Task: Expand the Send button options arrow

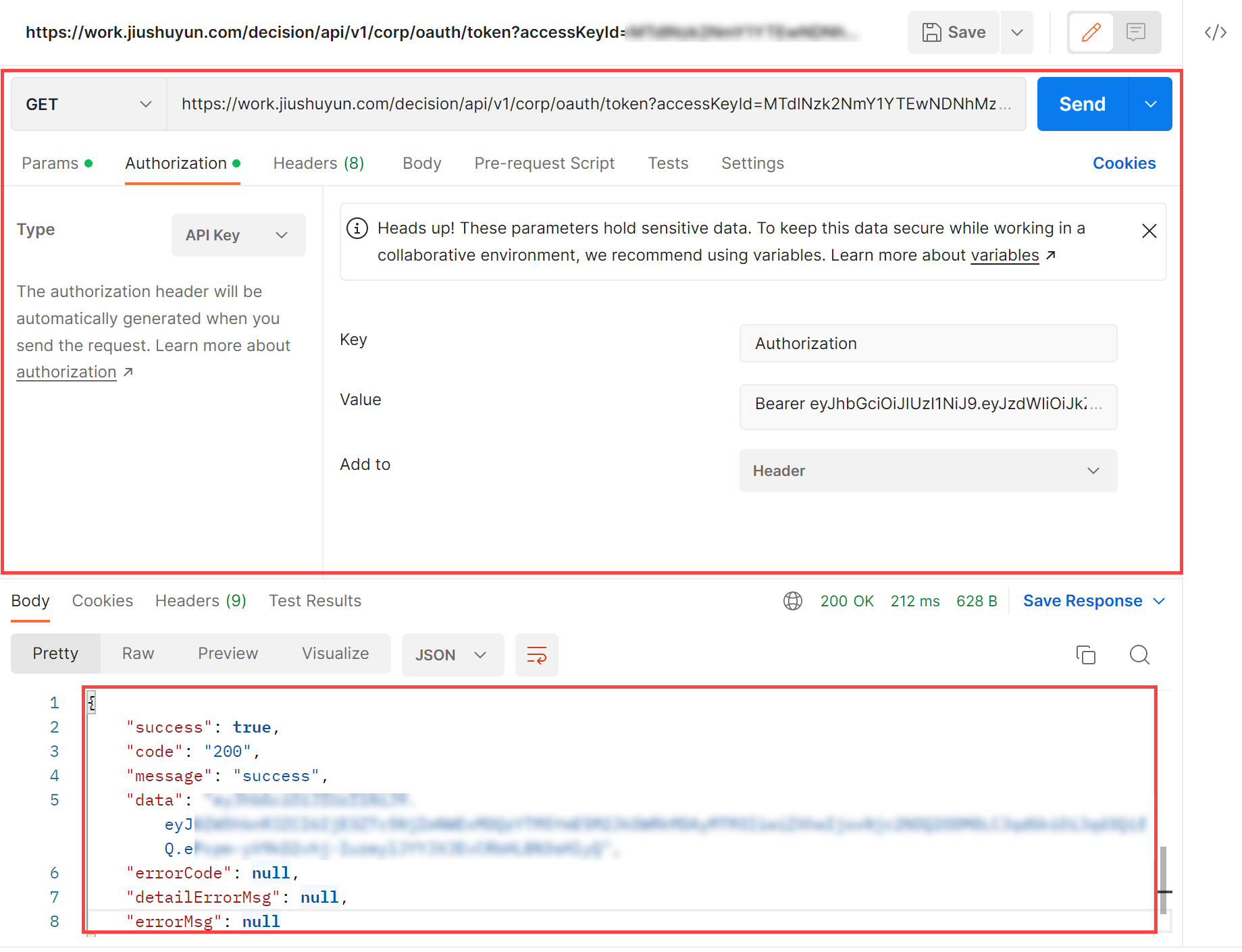Action: 1151,104
